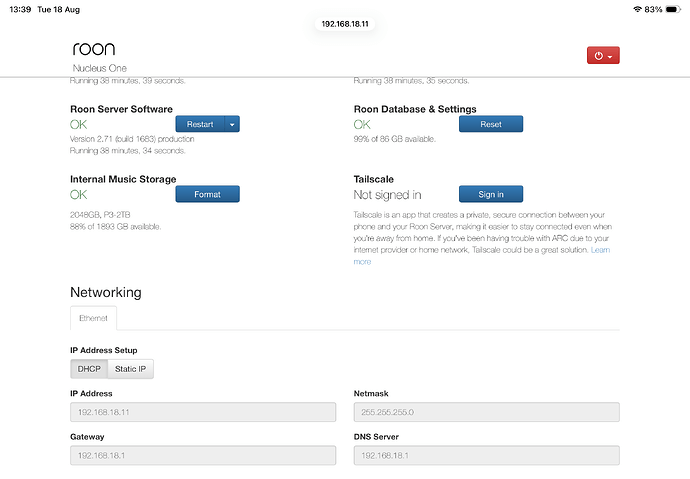Open the Tailscale Learn more link
This screenshot has height=479, width=690.
600,250
